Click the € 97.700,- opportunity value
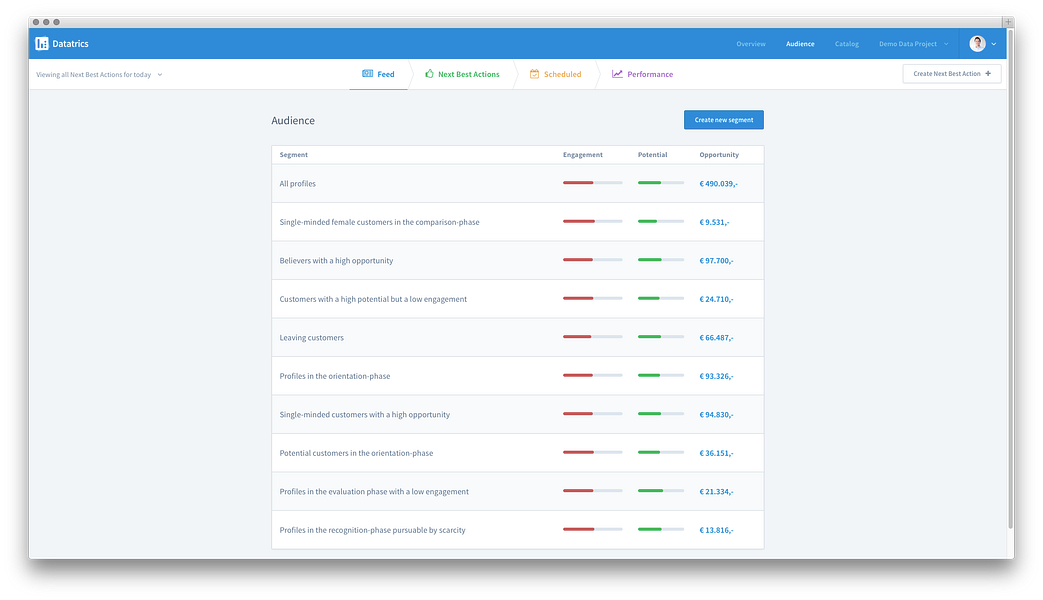Image resolution: width=1043 pixels, height=600 pixels. (716, 261)
